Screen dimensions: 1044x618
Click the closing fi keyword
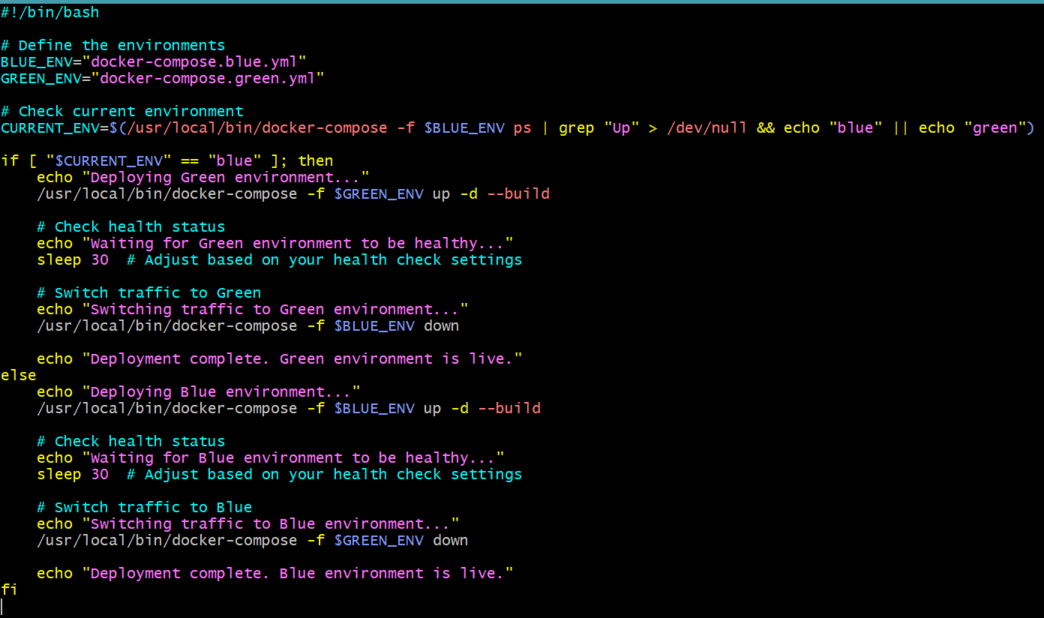[x=9, y=590]
